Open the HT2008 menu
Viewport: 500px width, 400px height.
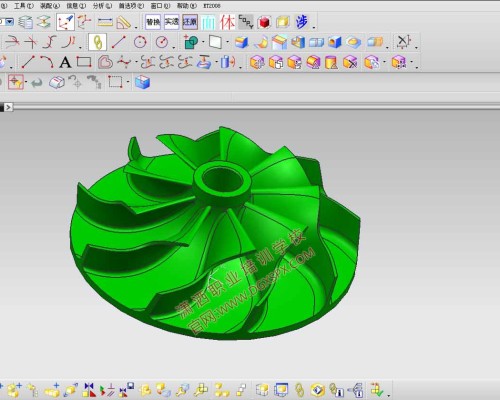(212, 6)
